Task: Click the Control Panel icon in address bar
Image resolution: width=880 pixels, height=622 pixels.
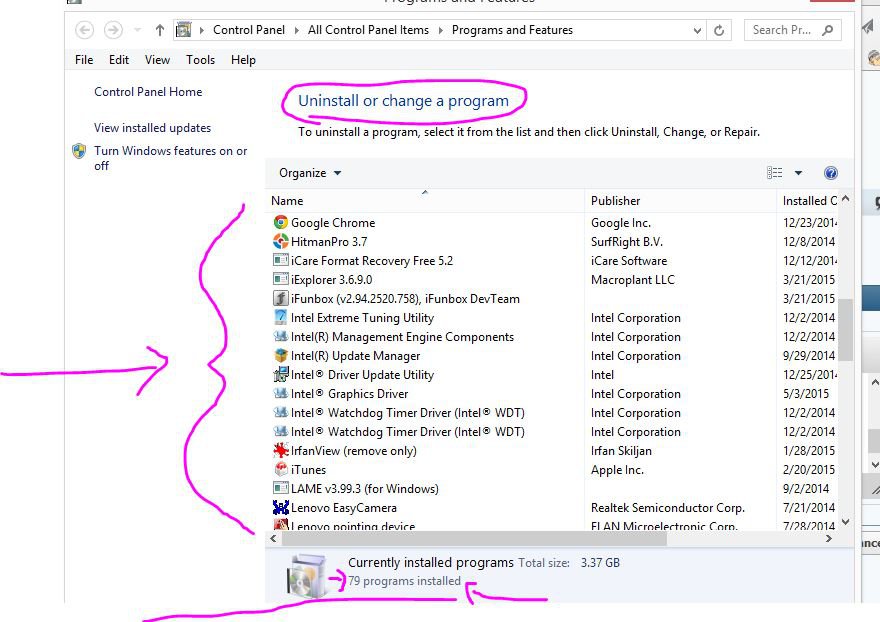Action: tap(184, 30)
